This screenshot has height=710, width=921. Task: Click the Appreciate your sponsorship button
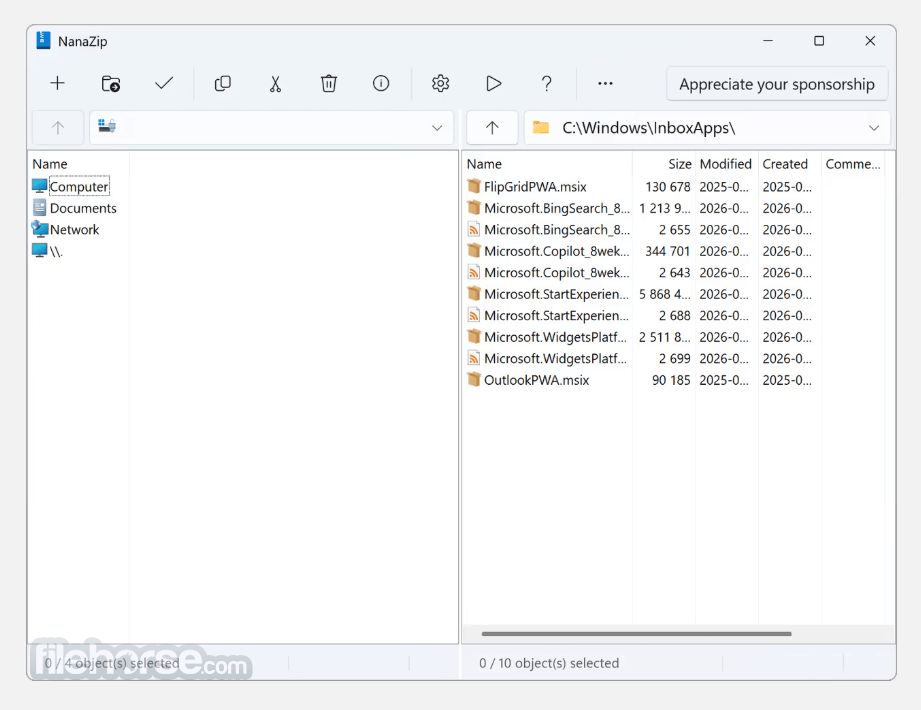click(777, 84)
